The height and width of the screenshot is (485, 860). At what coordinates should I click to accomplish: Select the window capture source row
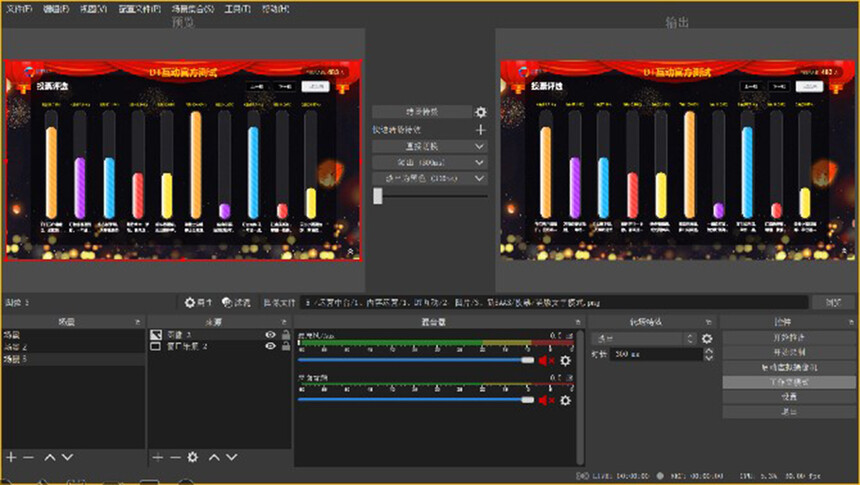219,347
